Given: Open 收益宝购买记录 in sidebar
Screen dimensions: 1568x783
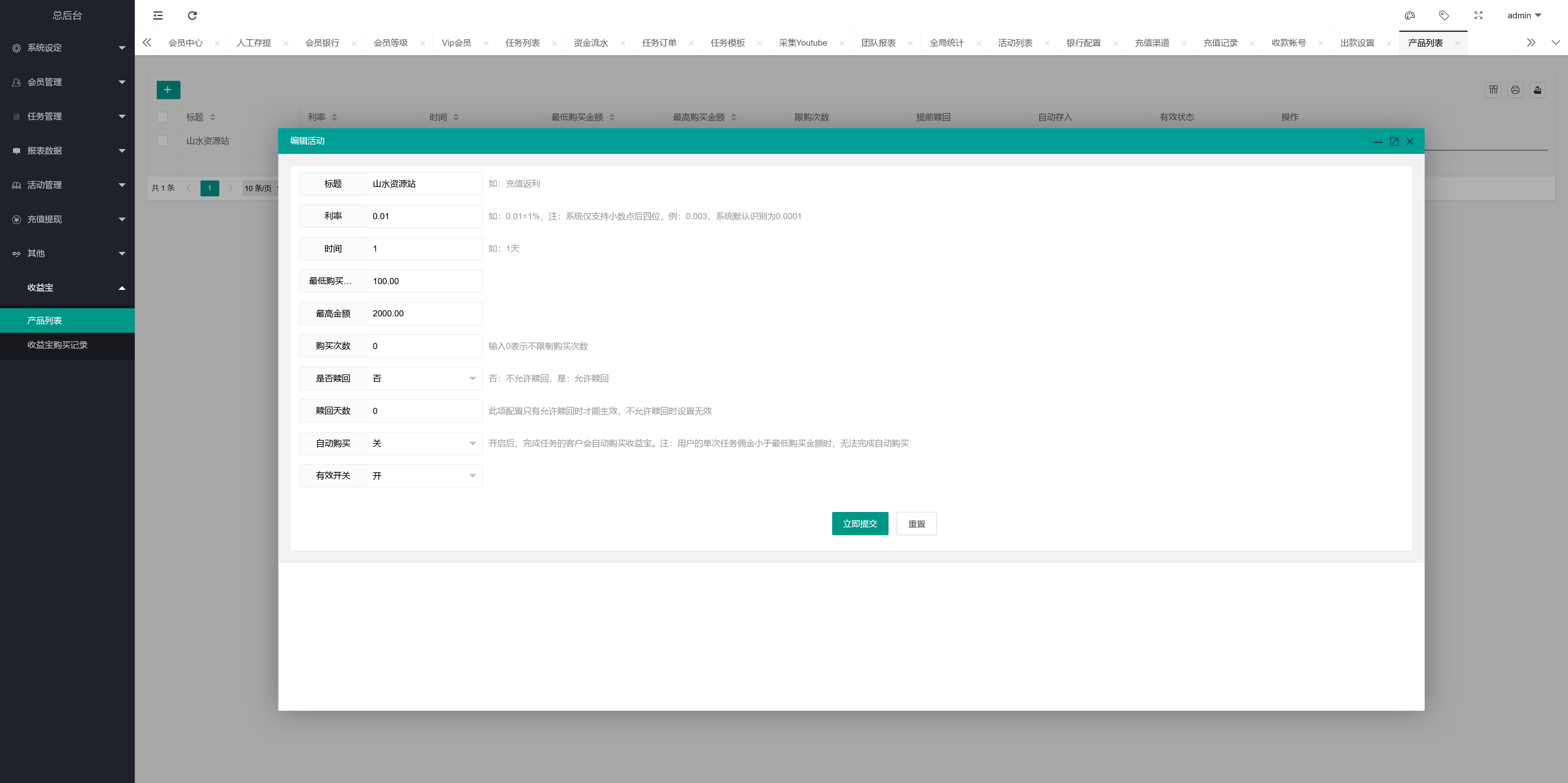Looking at the screenshot, I should (x=57, y=345).
